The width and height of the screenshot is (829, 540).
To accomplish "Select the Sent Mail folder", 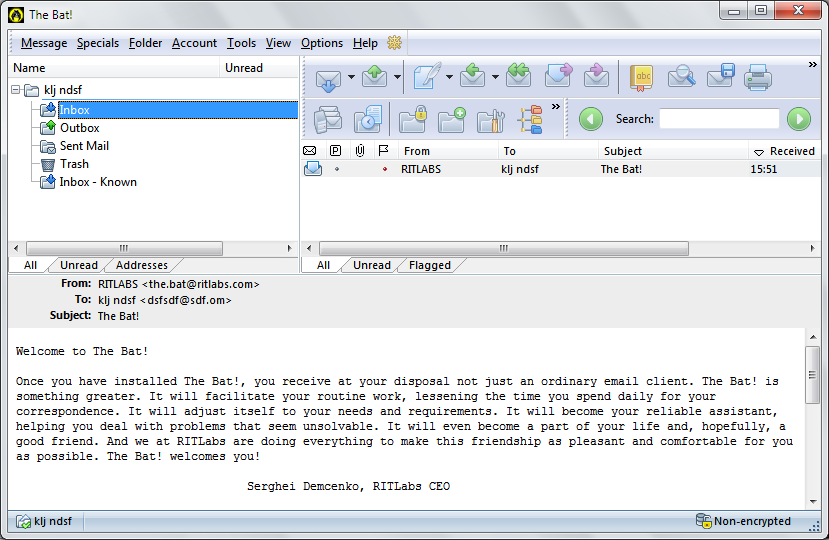I will coord(84,146).
